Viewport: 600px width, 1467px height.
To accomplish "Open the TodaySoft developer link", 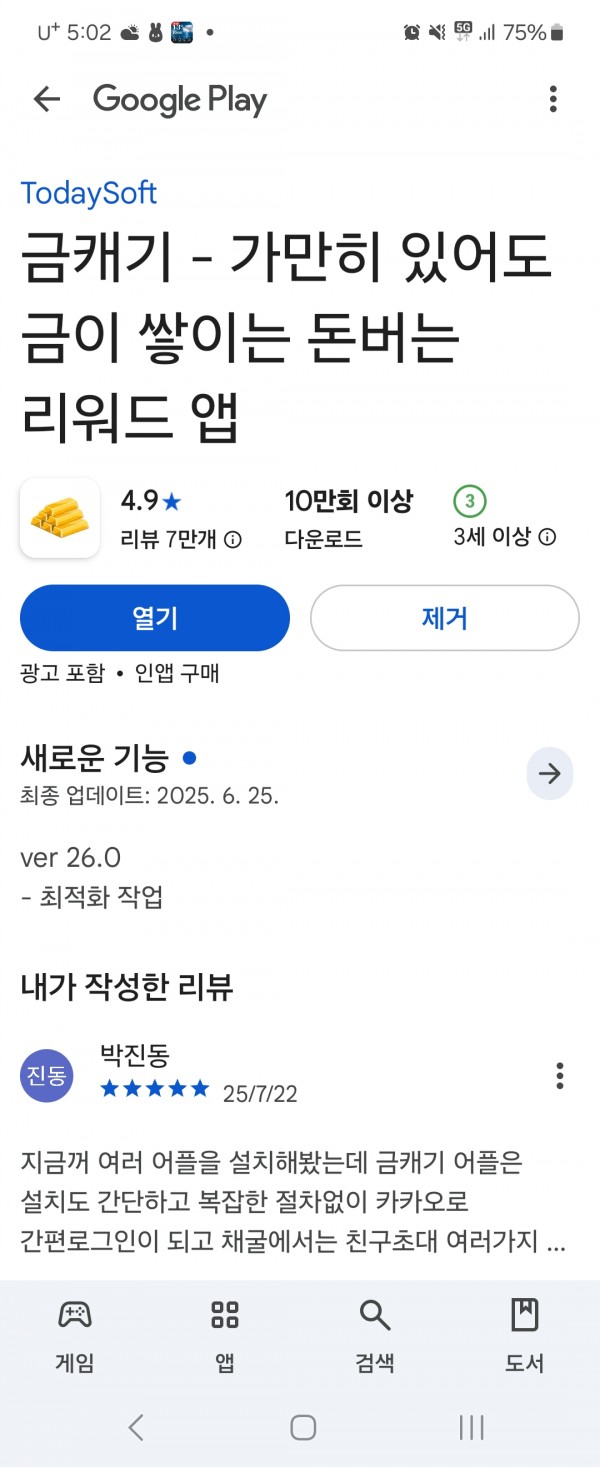I will coord(89,193).
